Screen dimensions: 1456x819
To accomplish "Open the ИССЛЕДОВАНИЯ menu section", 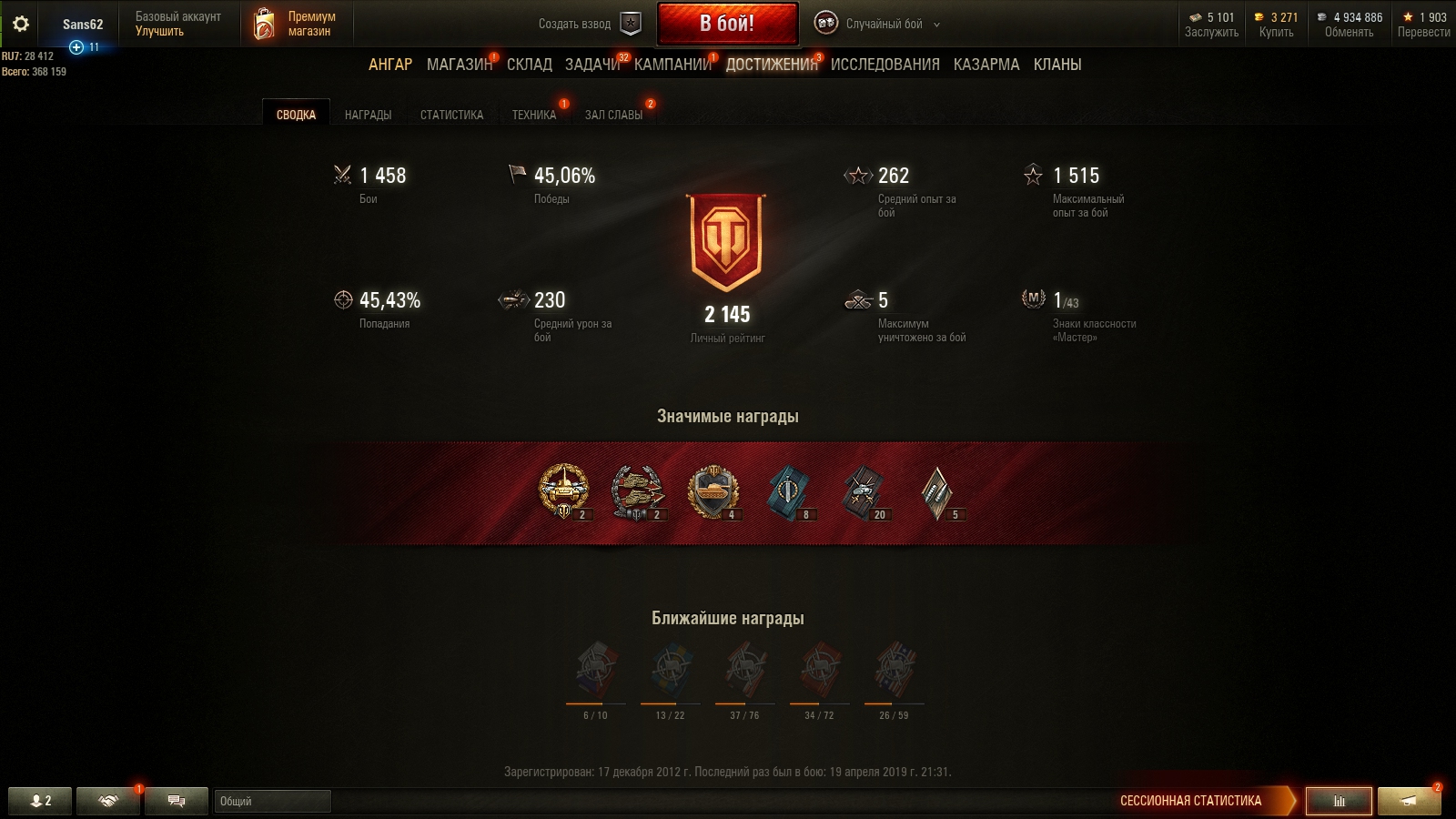I will pos(885,65).
